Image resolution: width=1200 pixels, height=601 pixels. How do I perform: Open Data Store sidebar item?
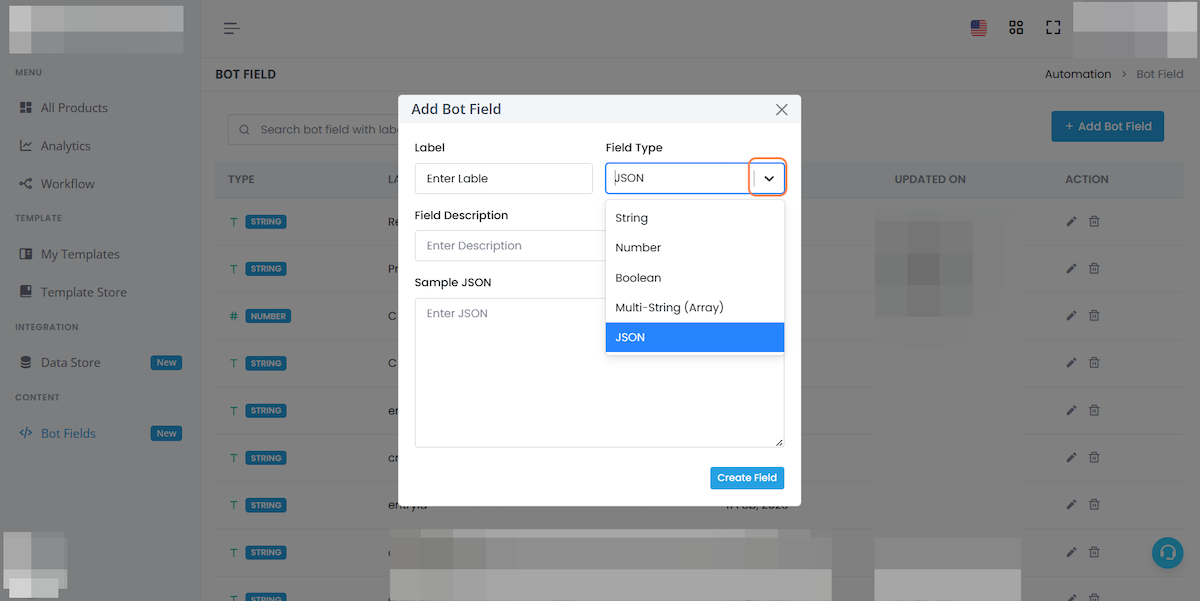tap(71, 362)
